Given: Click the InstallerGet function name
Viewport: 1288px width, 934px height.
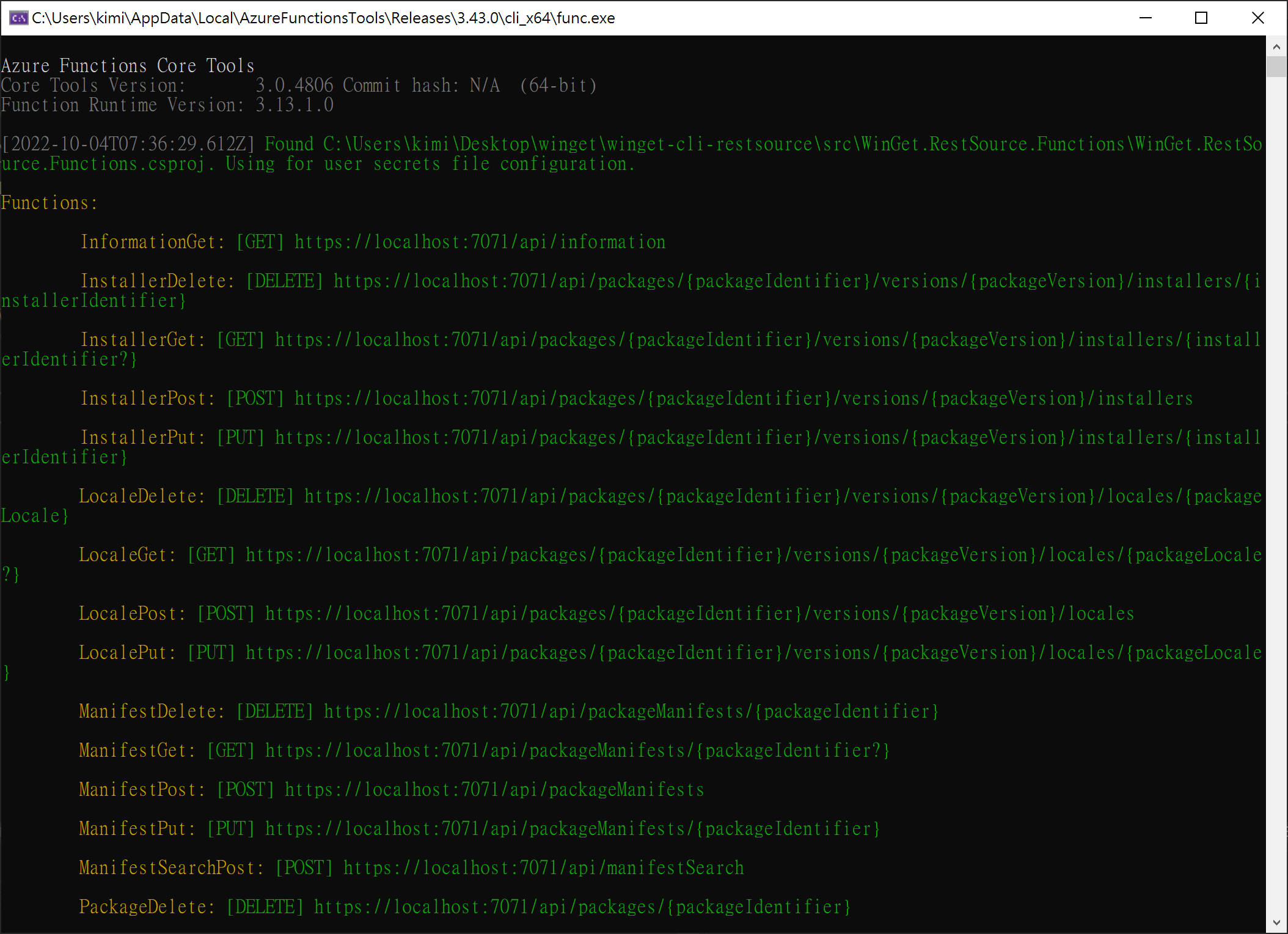Looking at the screenshot, I should tap(143, 340).
